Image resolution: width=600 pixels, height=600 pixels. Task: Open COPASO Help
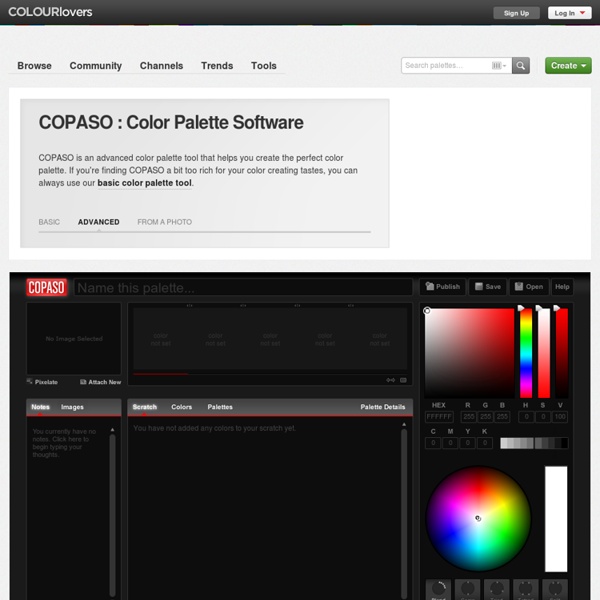(x=562, y=287)
